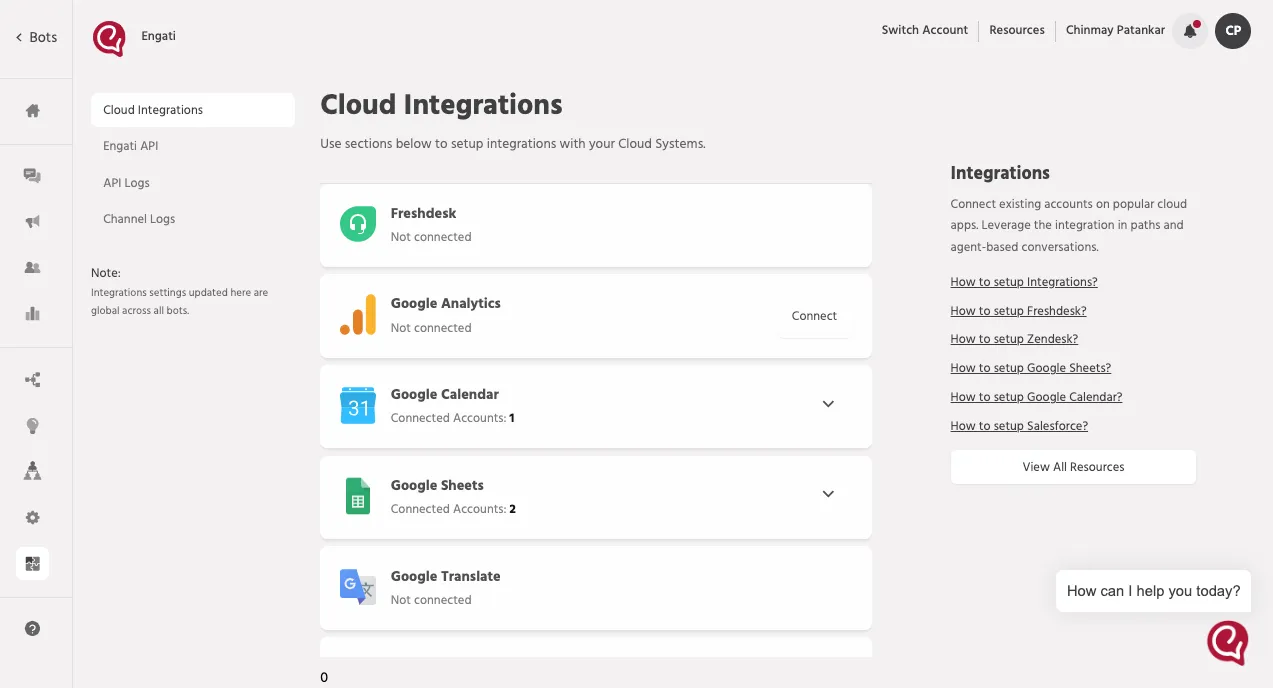1273x688 pixels.
Task: Open the API Logs menu item
Action: (126, 183)
